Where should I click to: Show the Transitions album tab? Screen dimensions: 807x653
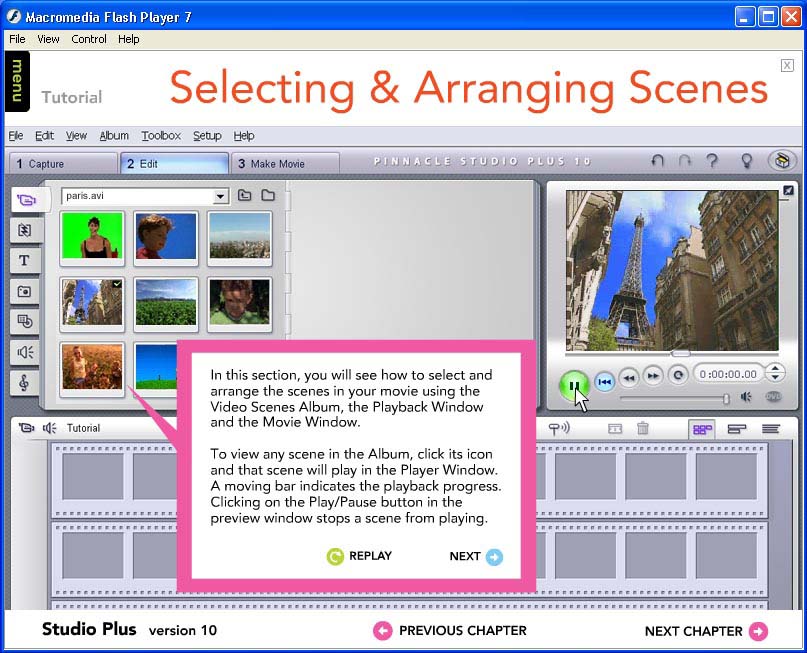click(24, 230)
